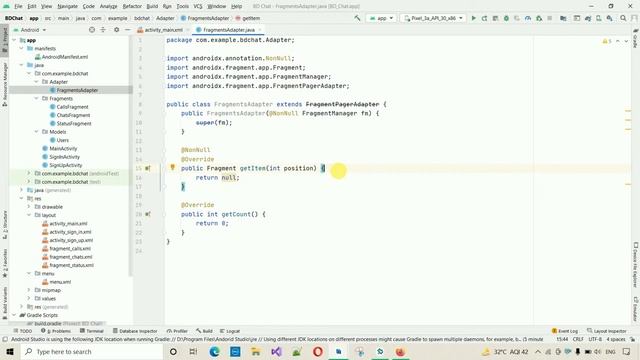640x360 pixels.
Task: Collapse the layout folder
Action: click(29, 215)
